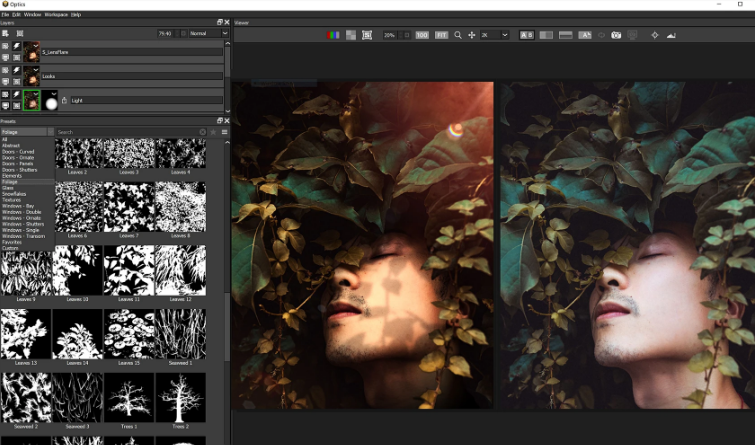The height and width of the screenshot is (445, 755).
Task: Click the add mask icon in Layers panel
Action: tap(20, 33)
